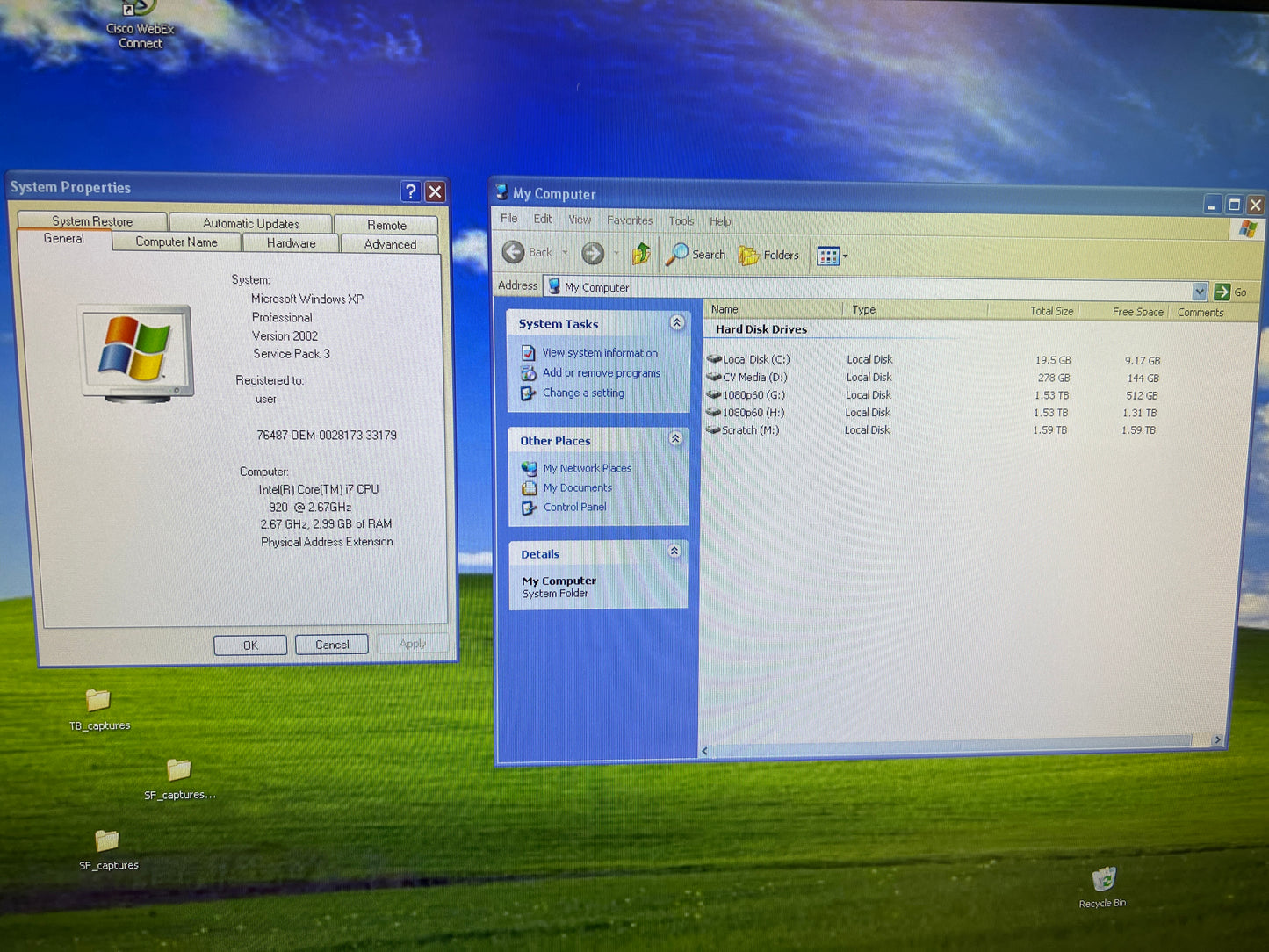1269x952 pixels.
Task: Open My Network Places link
Action: (x=587, y=468)
